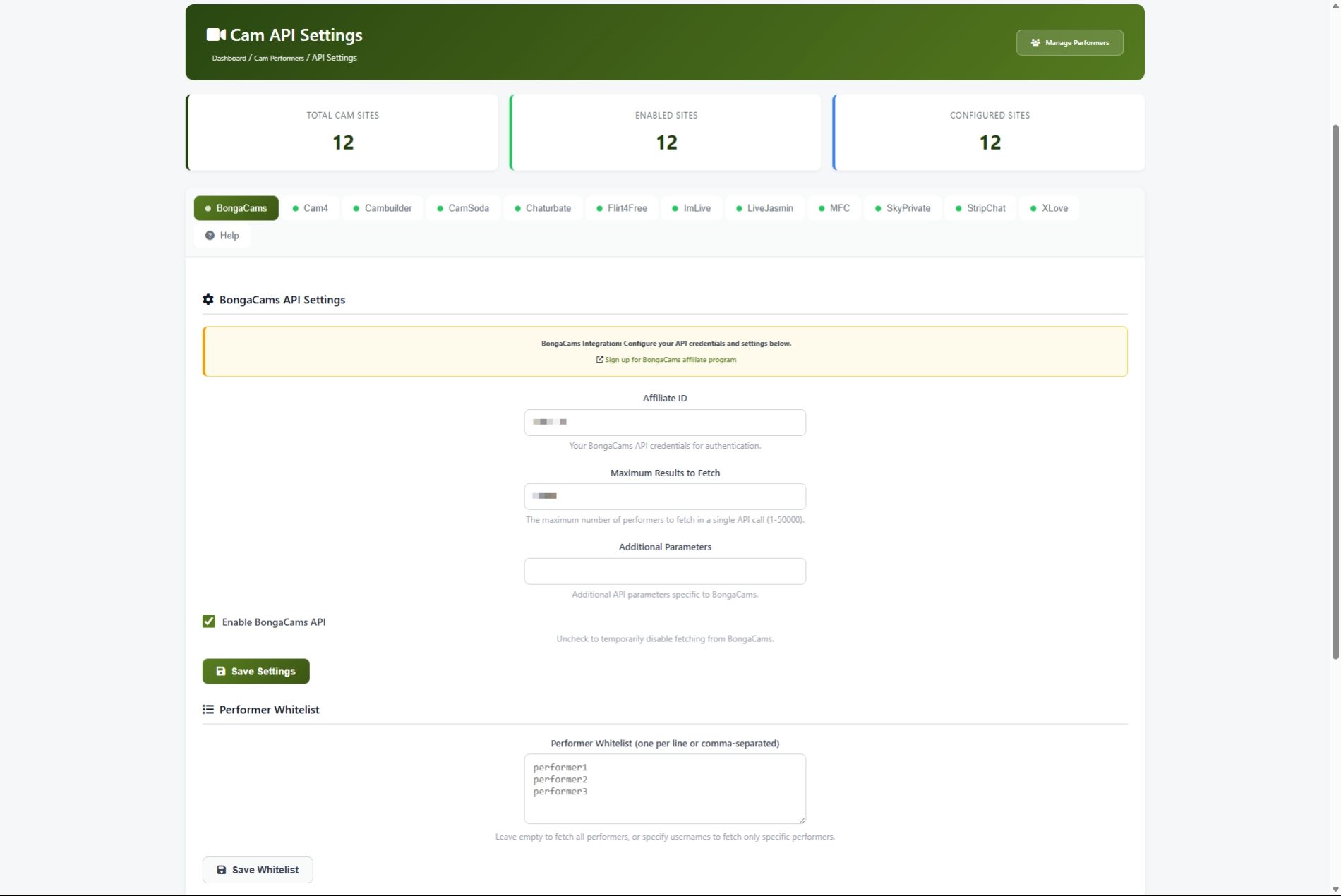Switch to the CamSoda tab
Image resolution: width=1341 pixels, height=896 pixels.
point(463,208)
